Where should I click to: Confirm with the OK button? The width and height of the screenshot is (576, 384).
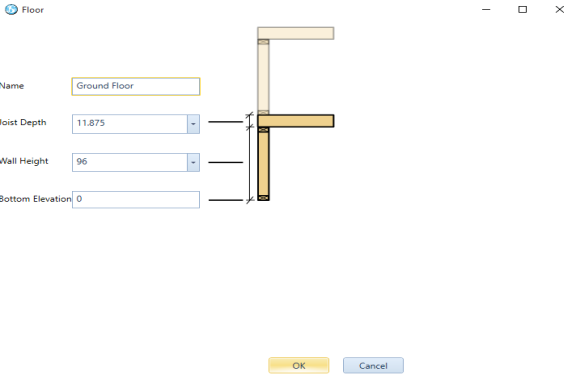[x=299, y=365]
